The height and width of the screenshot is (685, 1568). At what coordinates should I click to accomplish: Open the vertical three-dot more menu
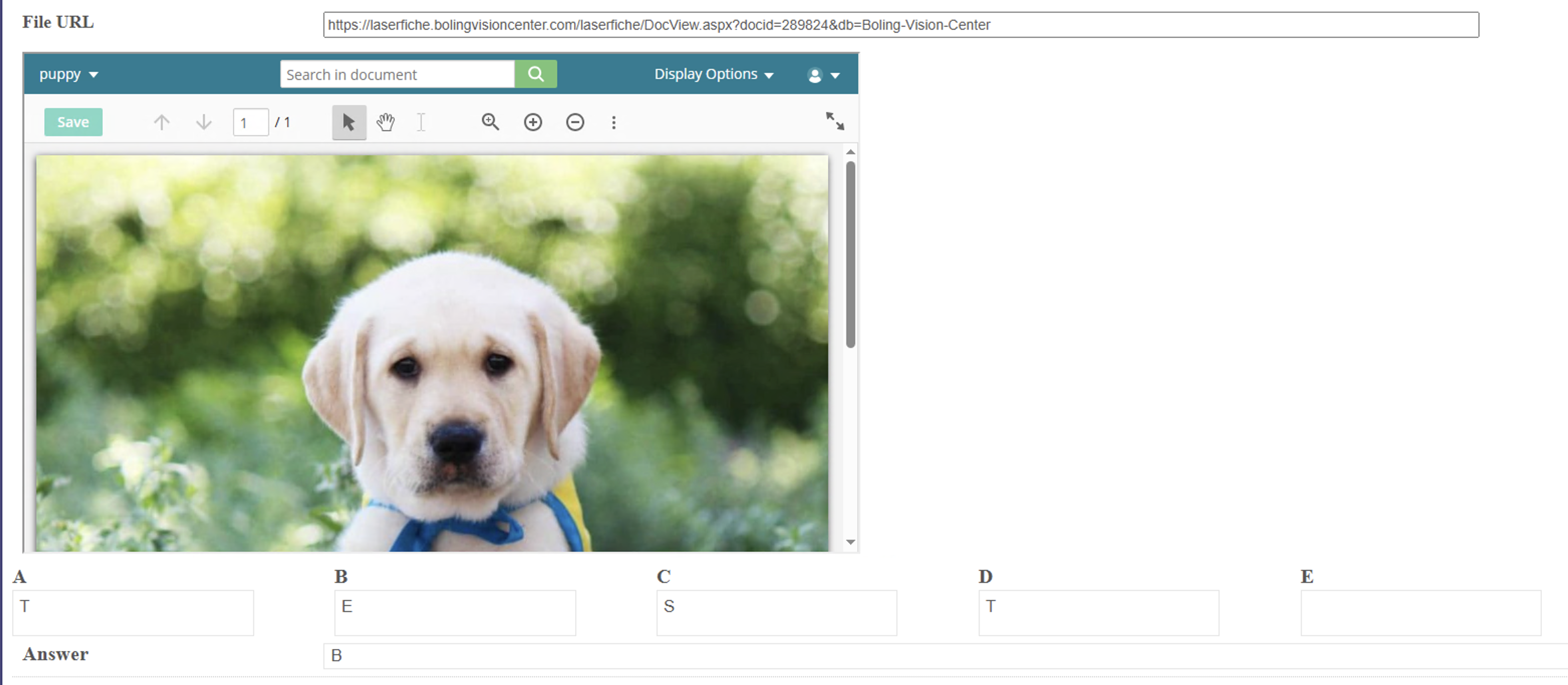coord(613,123)
